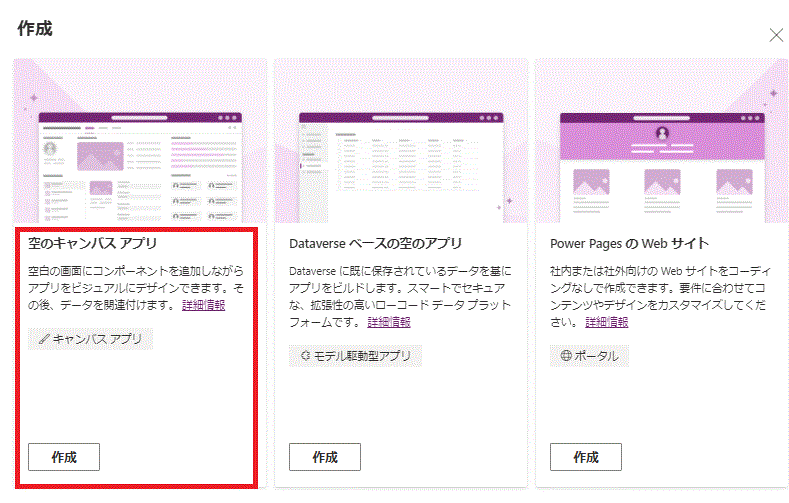Click the Power Pages の Web サイト title
This screenshot has width=789, height=503.
coord(629,243)
